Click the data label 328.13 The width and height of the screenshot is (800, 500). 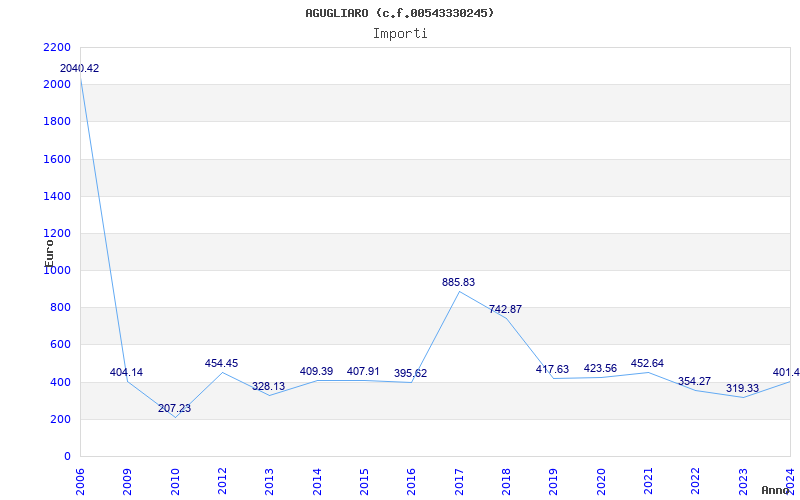pos(268,386)
